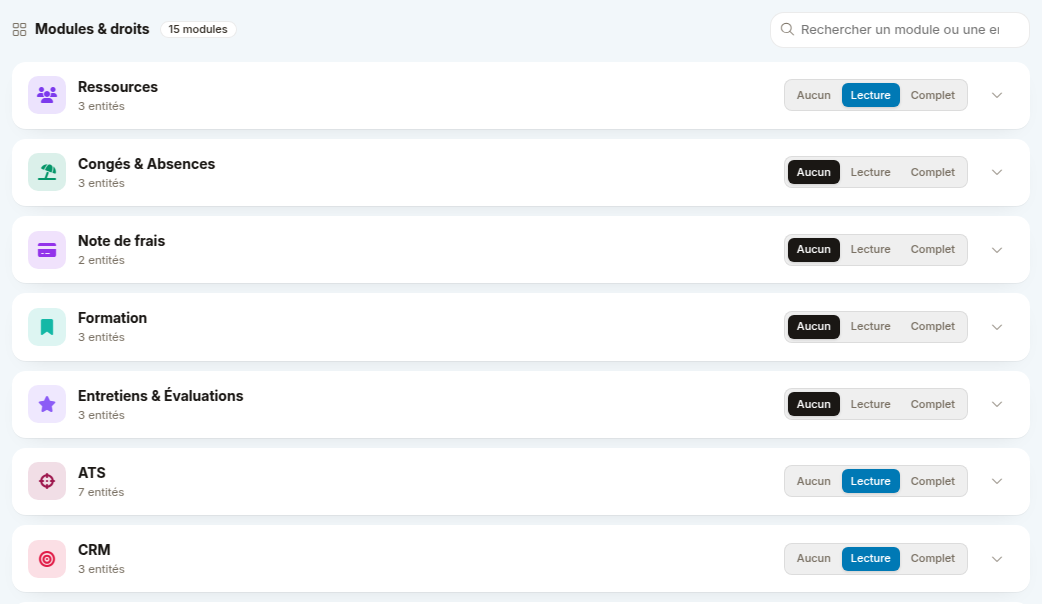Image resolution: width=1042 pixels, height=604 pixels.
Task: Select Aucun for CRM module
Action: [813, 558]
